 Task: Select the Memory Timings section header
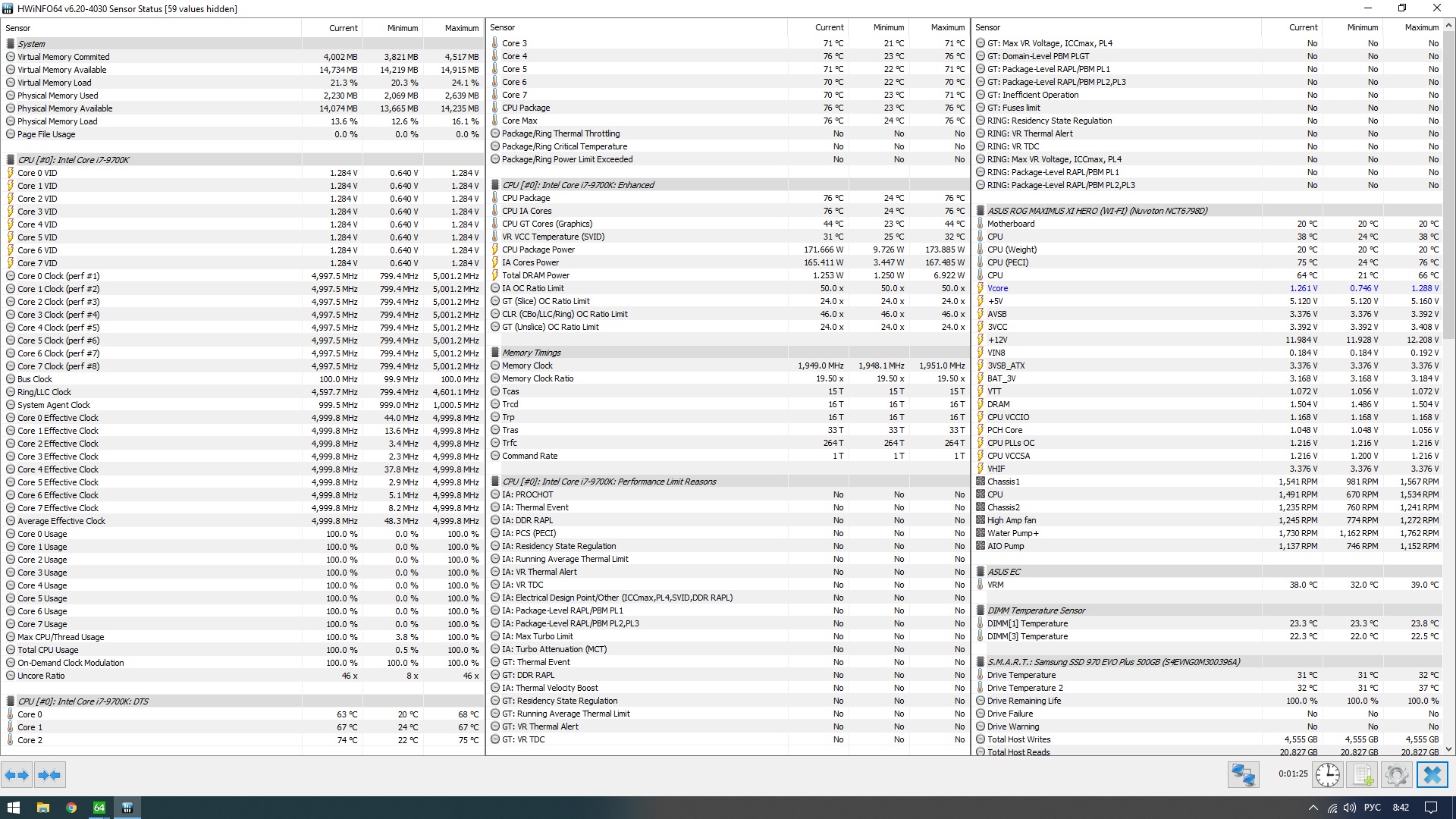[x=531, y=353]
